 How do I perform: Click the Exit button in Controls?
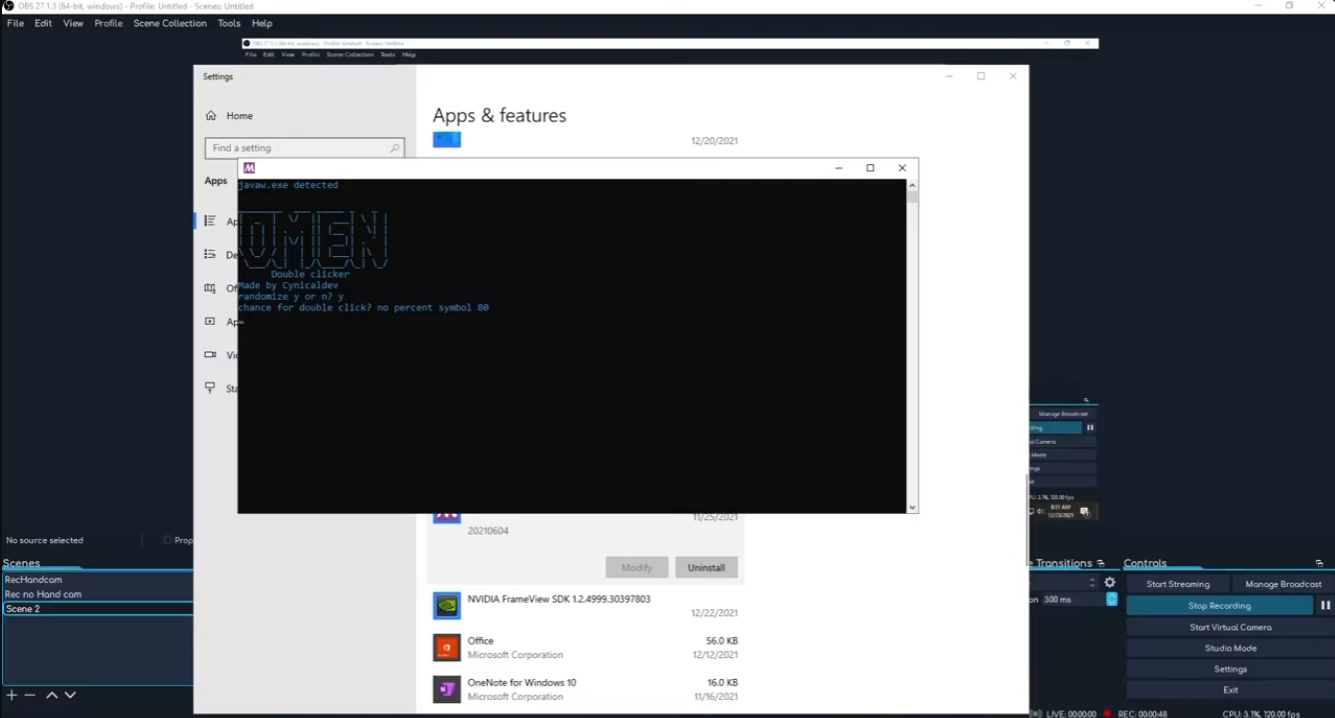tap(1230, 690)
